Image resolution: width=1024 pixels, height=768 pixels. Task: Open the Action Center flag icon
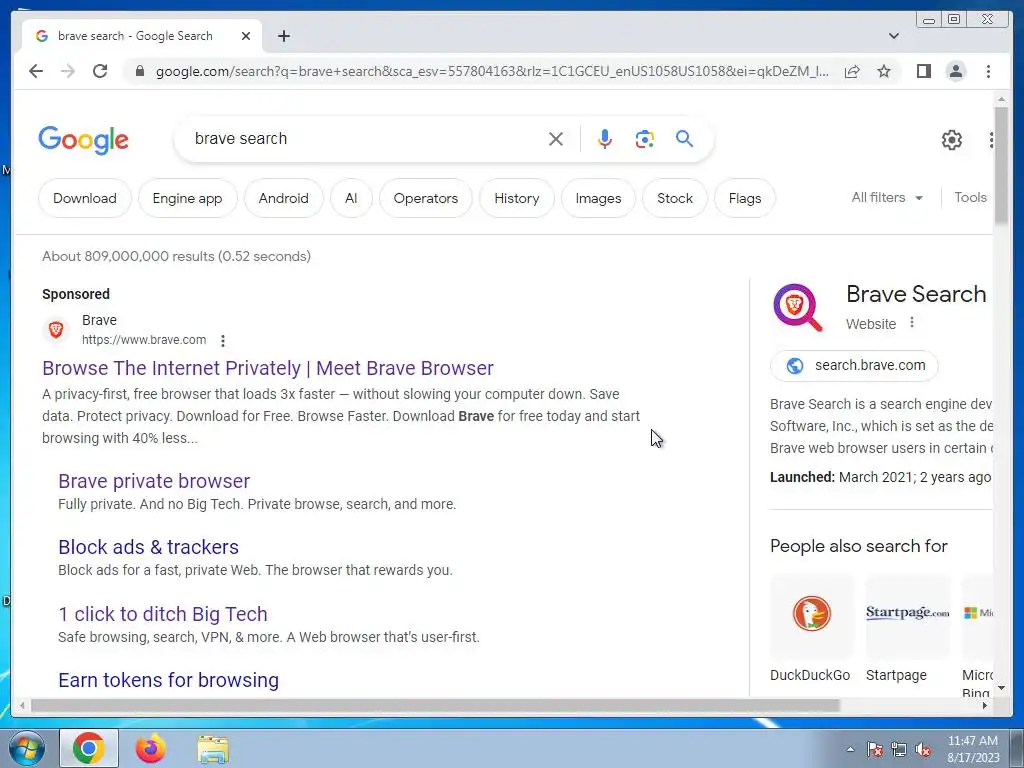(874, 750)
